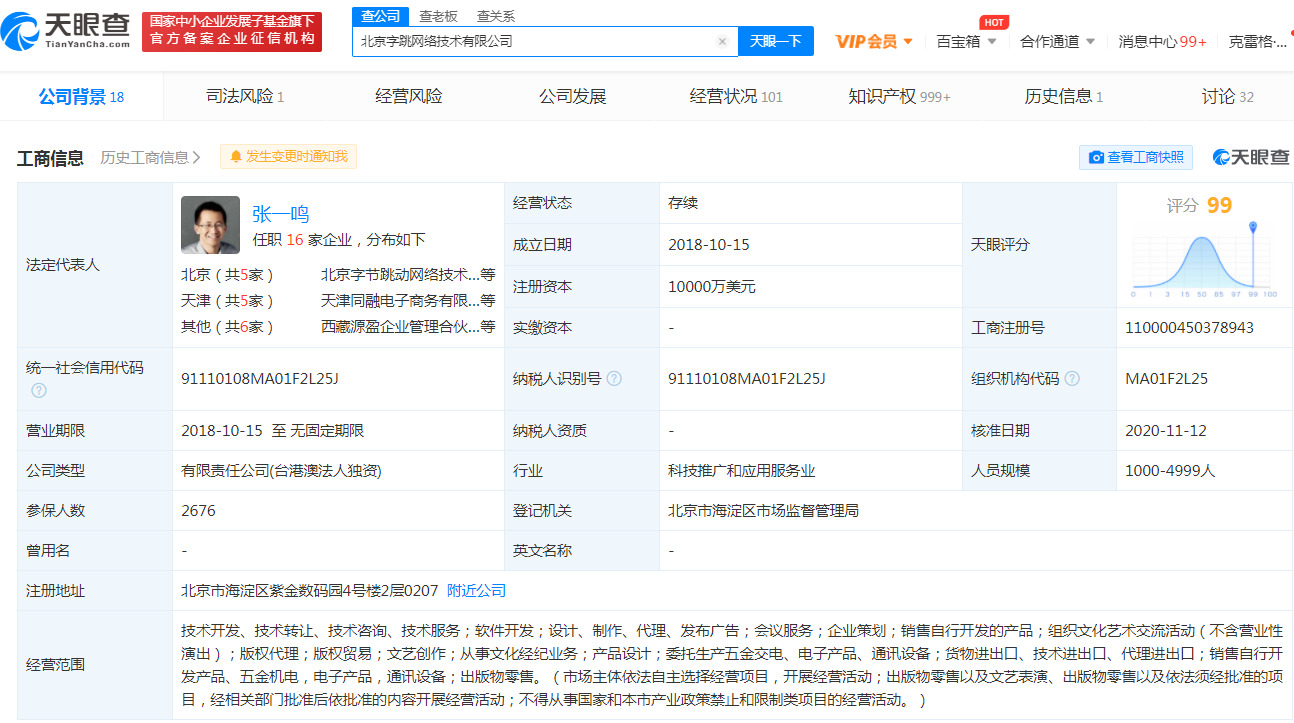The height and width of the screenshot is (723, 1294).
Task: Switch to 讨论 tab
Action: (x=1227, y=97)
